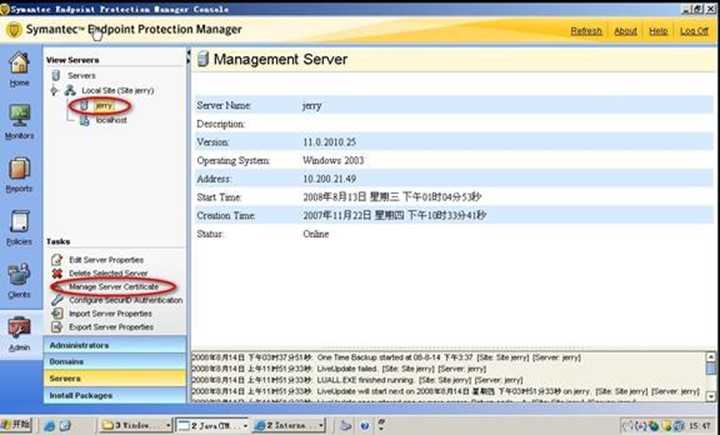The height and width of the screenshot is (435, 720).
Task: Click Configure SecurID Authentication task
Action: coord(126,300)
